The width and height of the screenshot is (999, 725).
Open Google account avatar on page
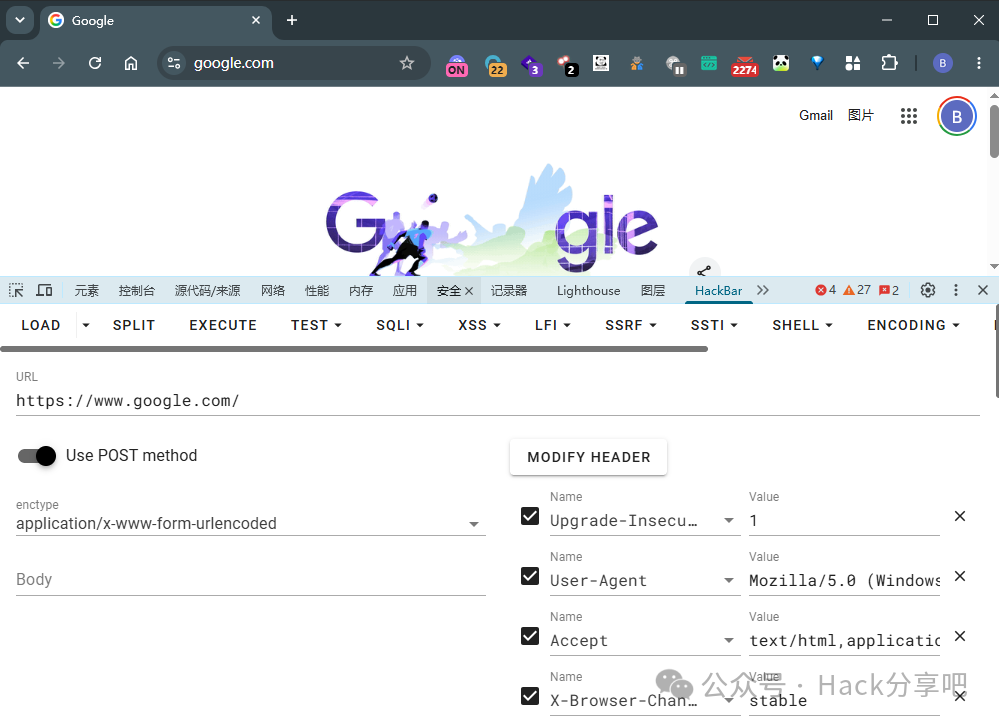click(x=956, y=117)
